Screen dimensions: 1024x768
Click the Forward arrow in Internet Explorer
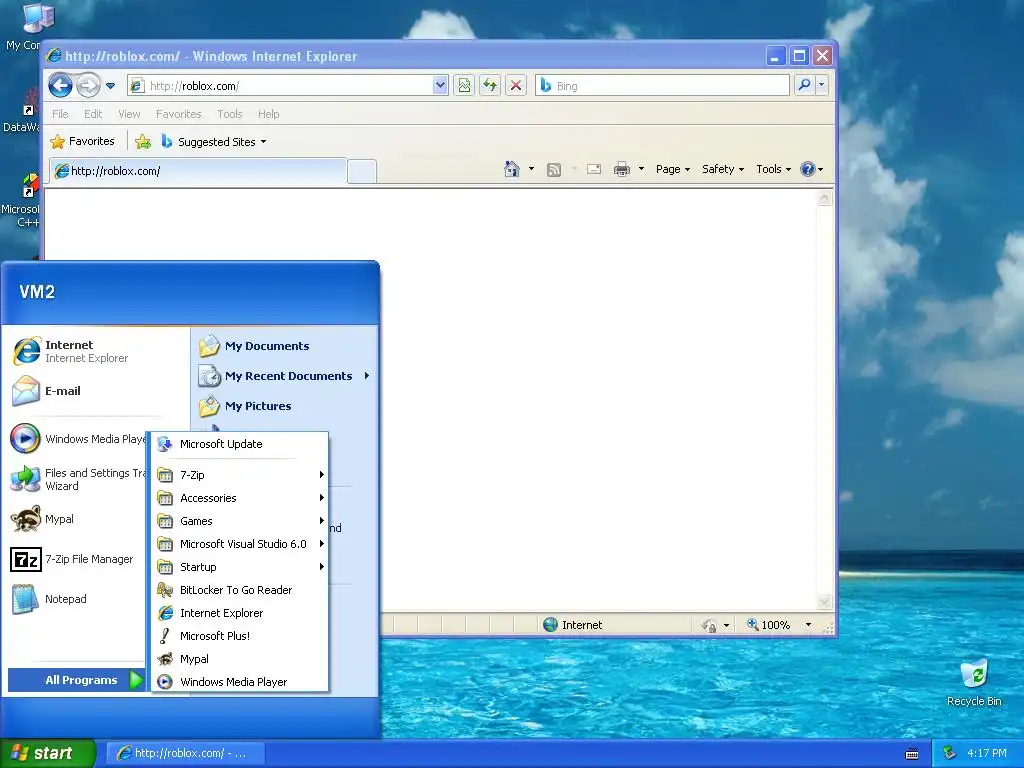coord(89,85)
